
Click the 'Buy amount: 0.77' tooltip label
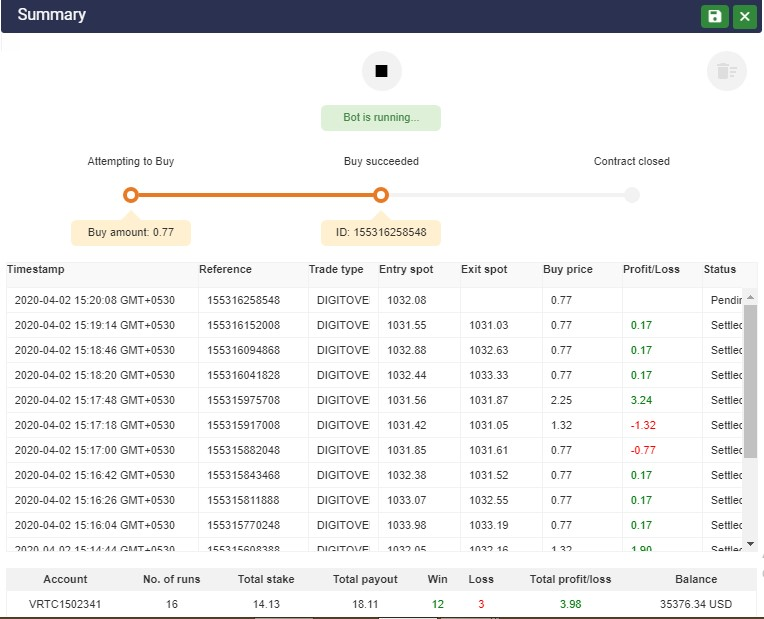click(x=131, y=232)
